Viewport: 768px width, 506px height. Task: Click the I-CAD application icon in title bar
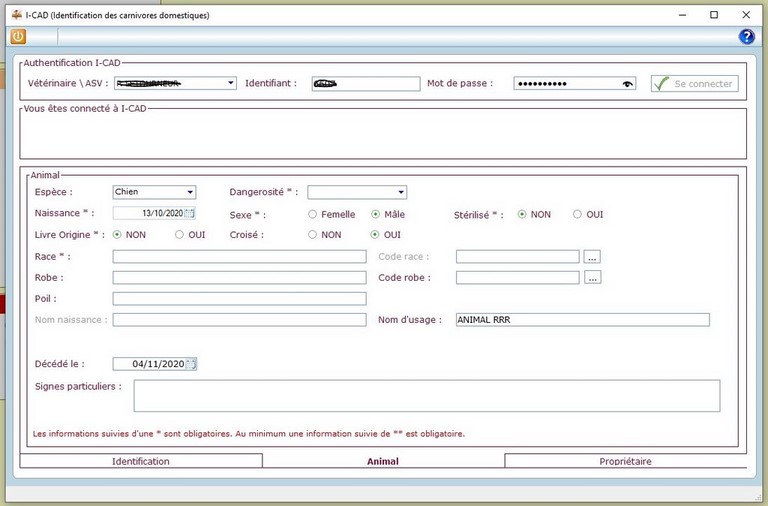coord(15,15)
